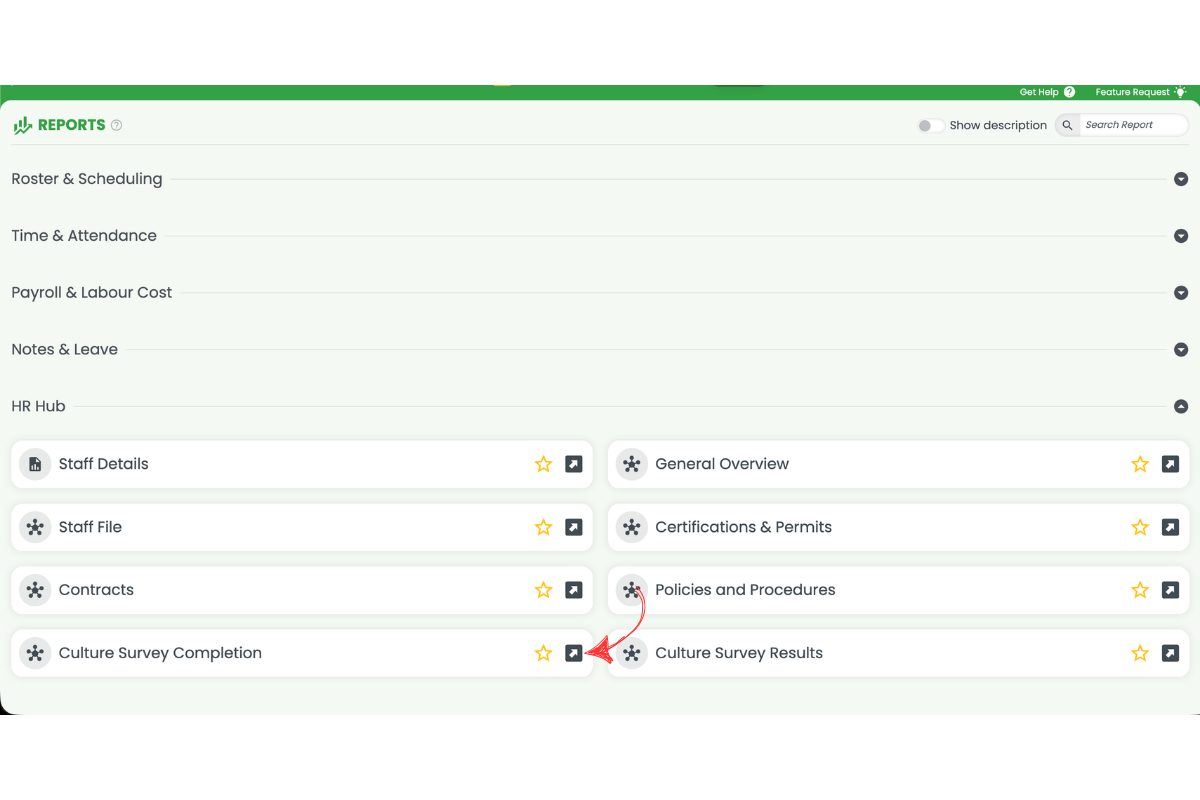Click the help icon beside REPORTS heading
1200x800 pixels.
point(117,124)
